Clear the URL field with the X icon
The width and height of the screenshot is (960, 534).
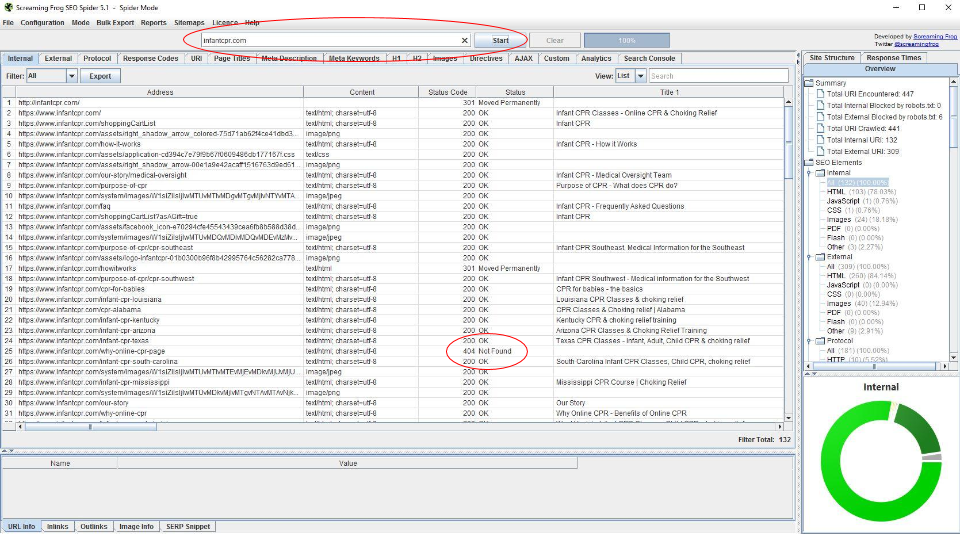(464, 40)
